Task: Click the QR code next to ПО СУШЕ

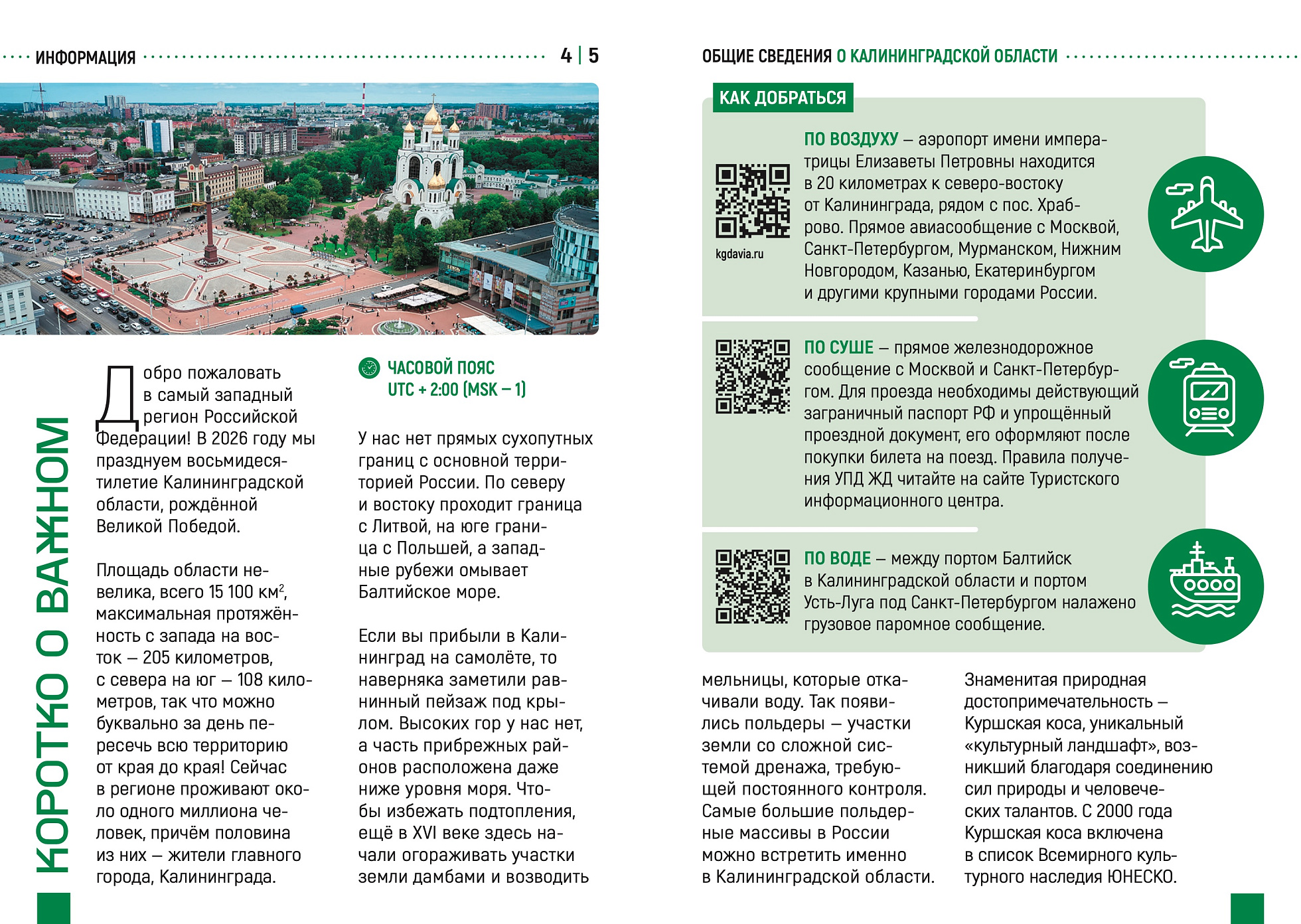Action: tap(753, 377)
